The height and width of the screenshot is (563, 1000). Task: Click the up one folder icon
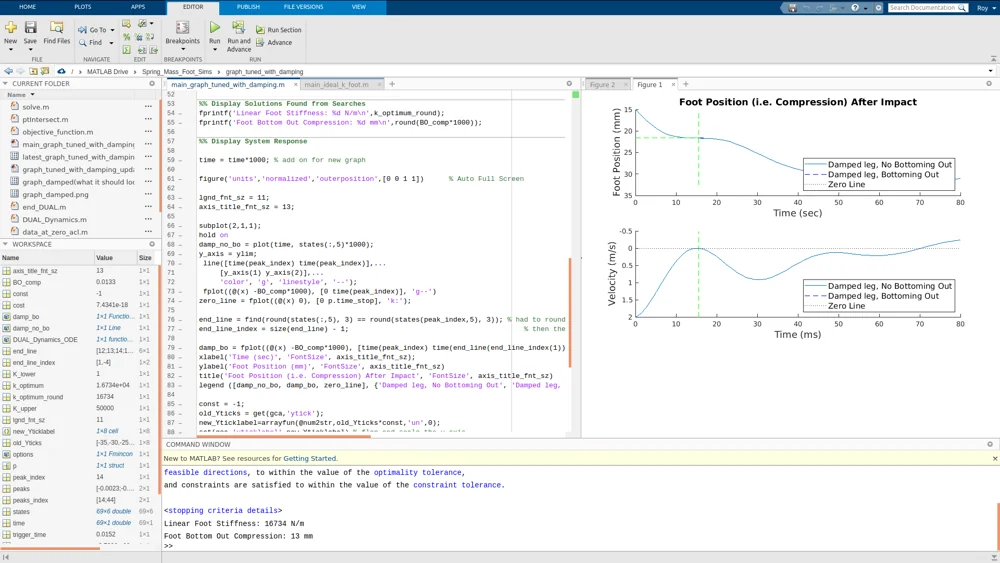pos(33,71)
